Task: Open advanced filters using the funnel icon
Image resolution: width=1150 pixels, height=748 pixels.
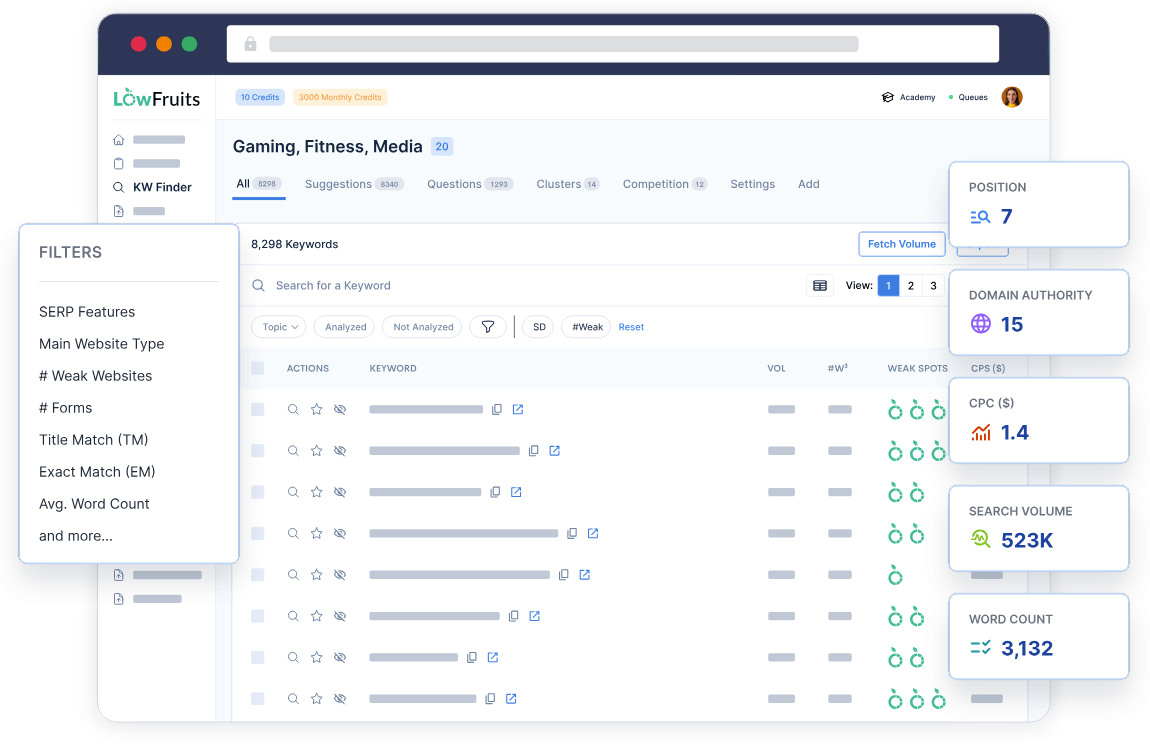Action: [488, 326]
